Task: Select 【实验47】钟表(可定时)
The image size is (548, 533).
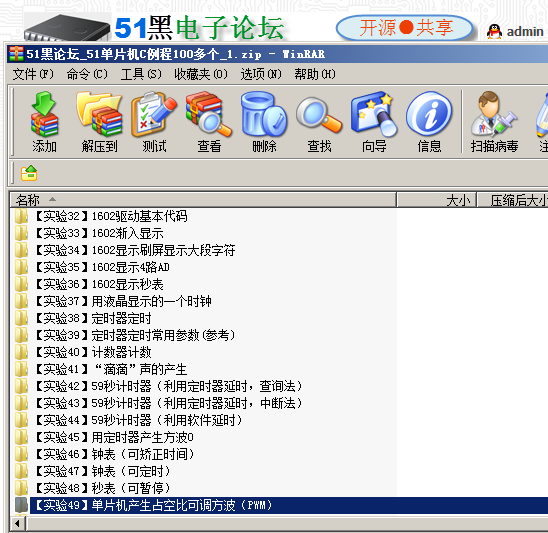Action: 103,471
